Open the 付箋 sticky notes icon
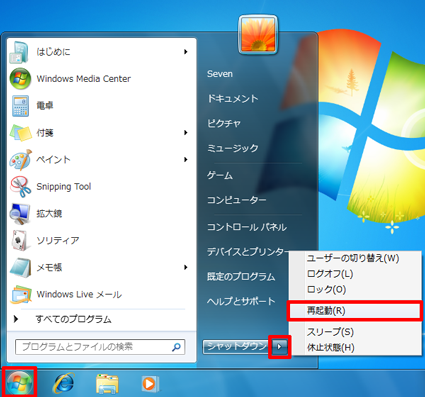This screenshot has width=425, height=397. click(21, 133)
